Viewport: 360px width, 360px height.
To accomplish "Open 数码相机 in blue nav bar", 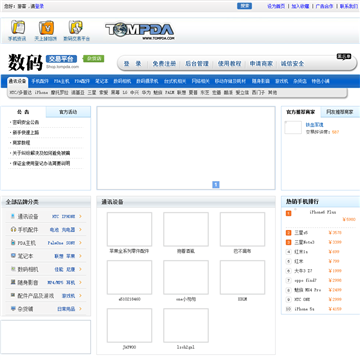I will [122, 81].
